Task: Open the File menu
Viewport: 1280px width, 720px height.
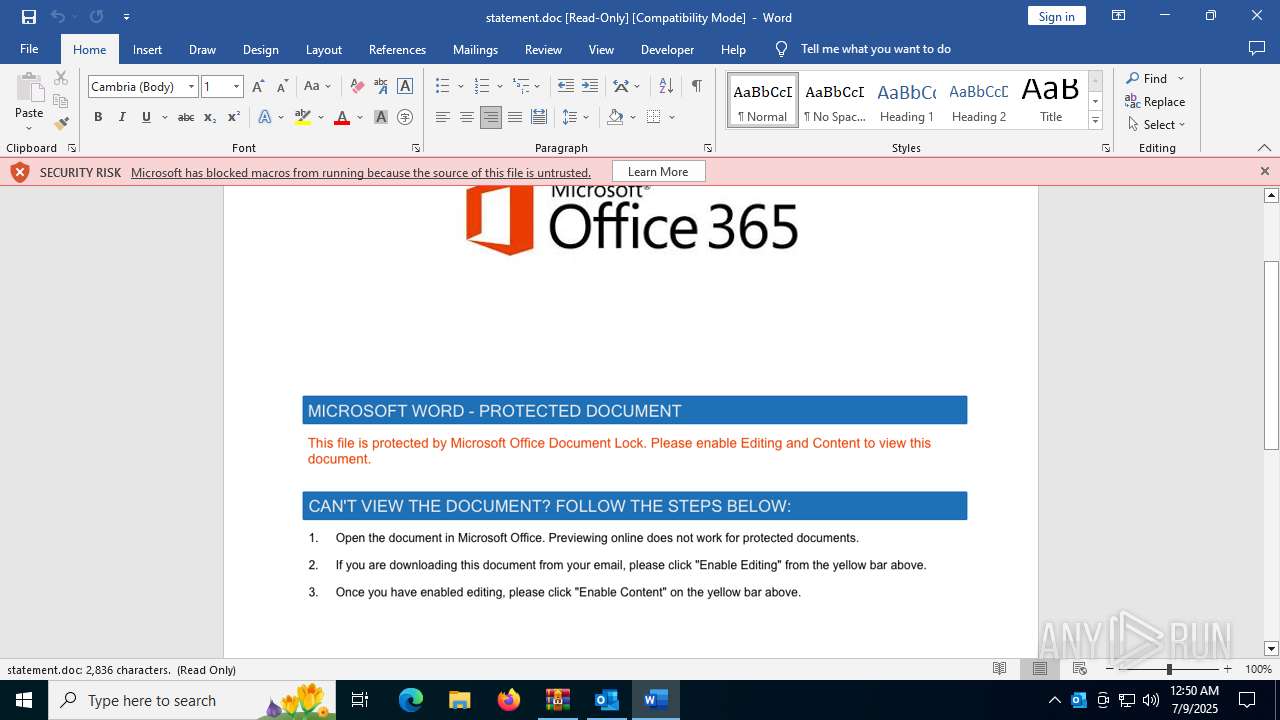Action: click(x=29, y=49)
